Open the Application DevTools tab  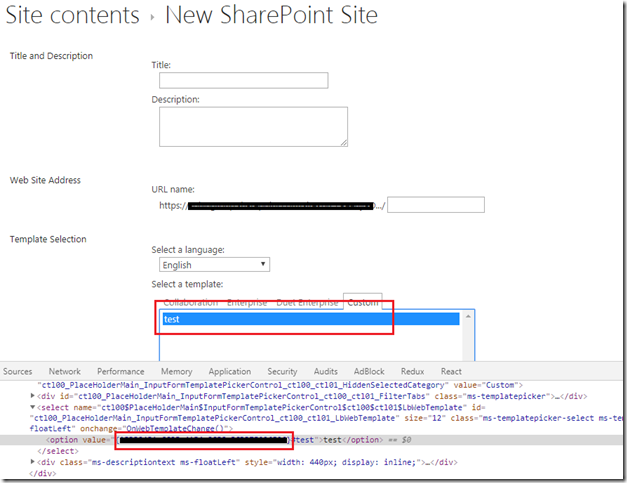230,371
